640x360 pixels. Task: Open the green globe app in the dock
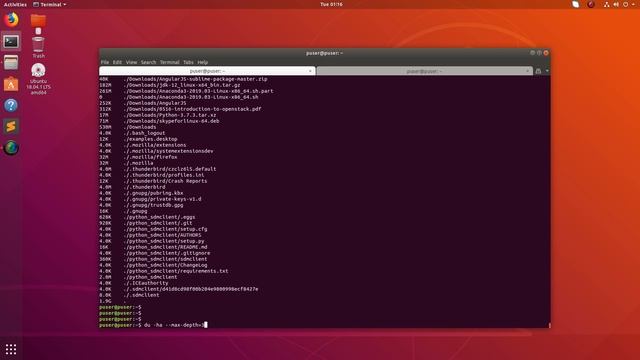pos(11,148)
